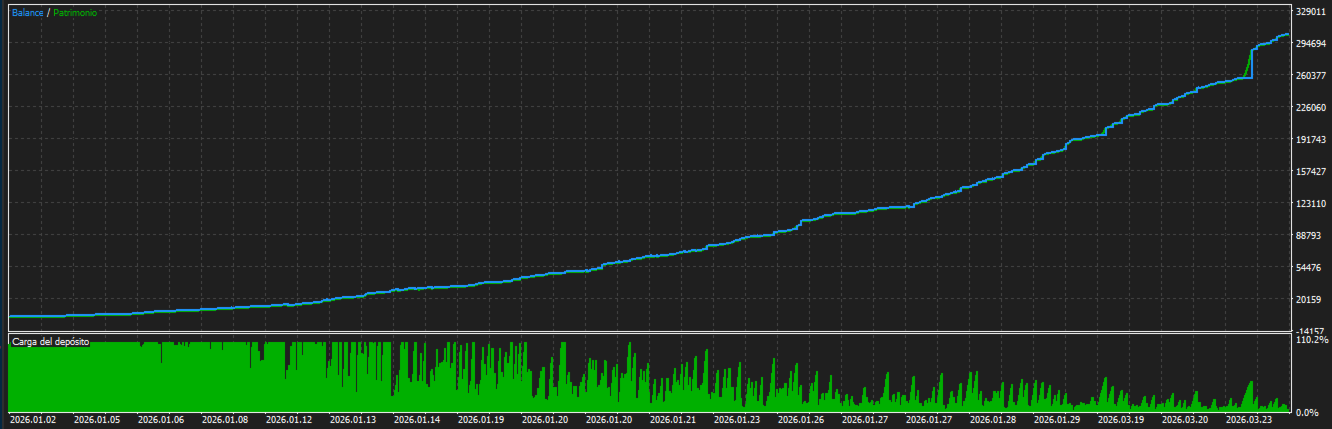Click the 2026.03.19 date label
The height and width of the screenshot is (429, 1332).
point(1121,421)
